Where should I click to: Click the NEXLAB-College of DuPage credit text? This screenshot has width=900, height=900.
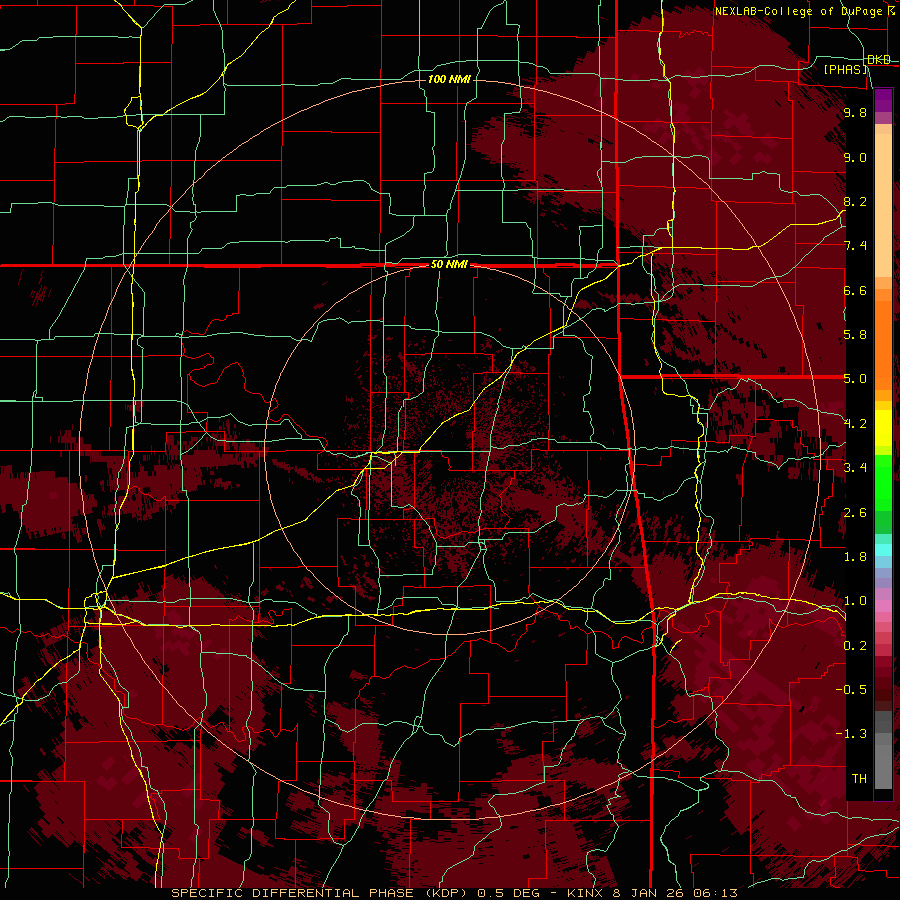(798, 11)
